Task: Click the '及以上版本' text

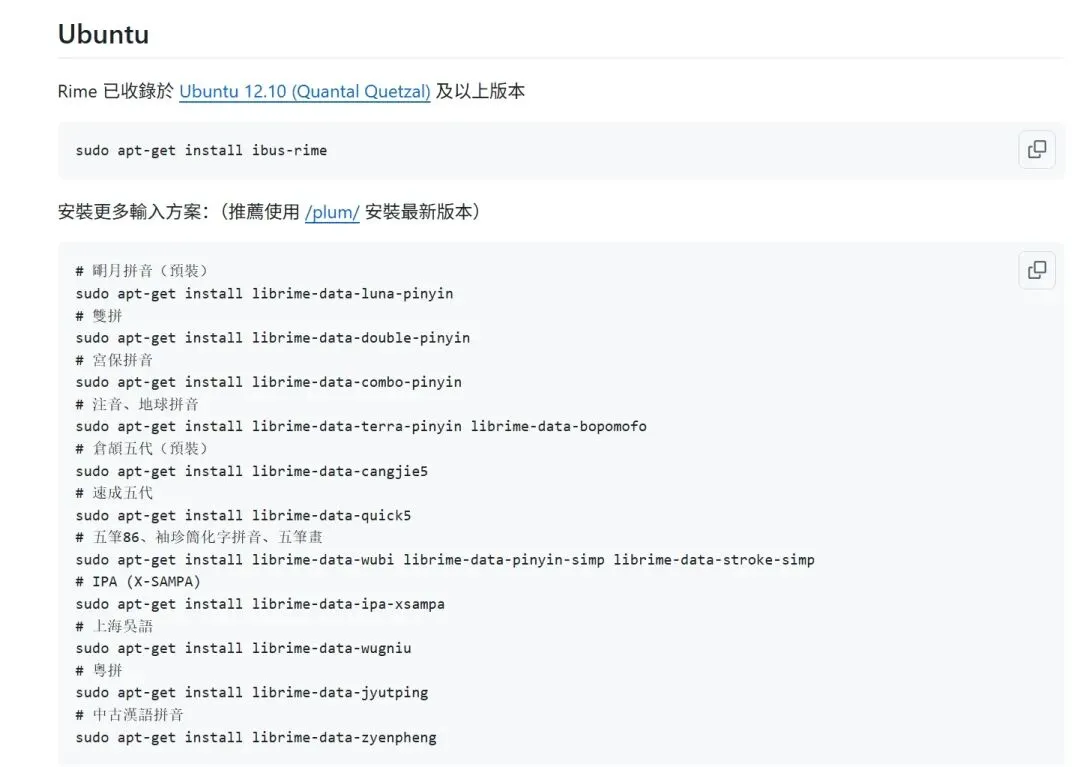Action: point(480,92)
